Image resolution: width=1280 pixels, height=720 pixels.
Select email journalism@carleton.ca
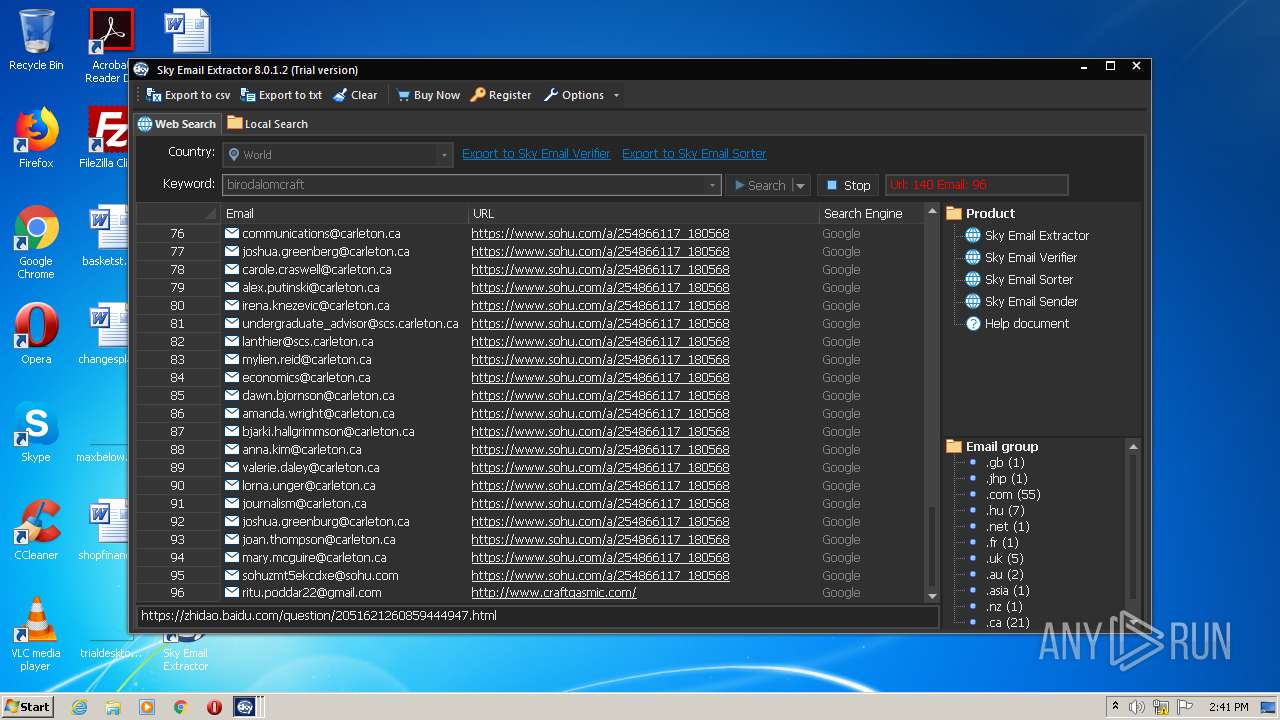[x=304, y=503]
